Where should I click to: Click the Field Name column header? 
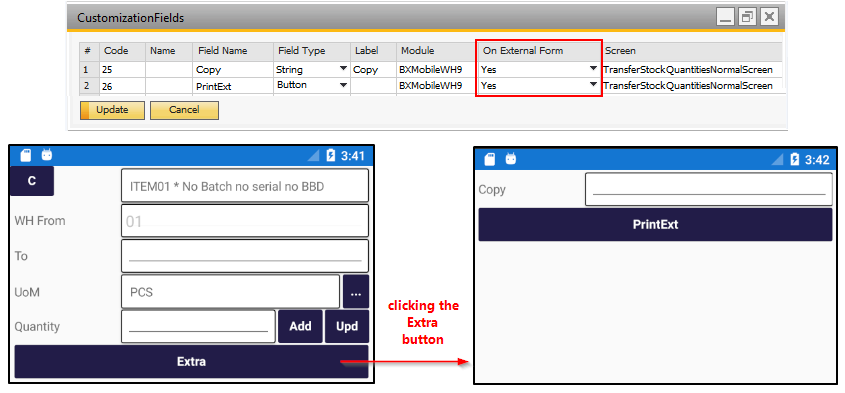pyautogui.click(x=233, y=51)
